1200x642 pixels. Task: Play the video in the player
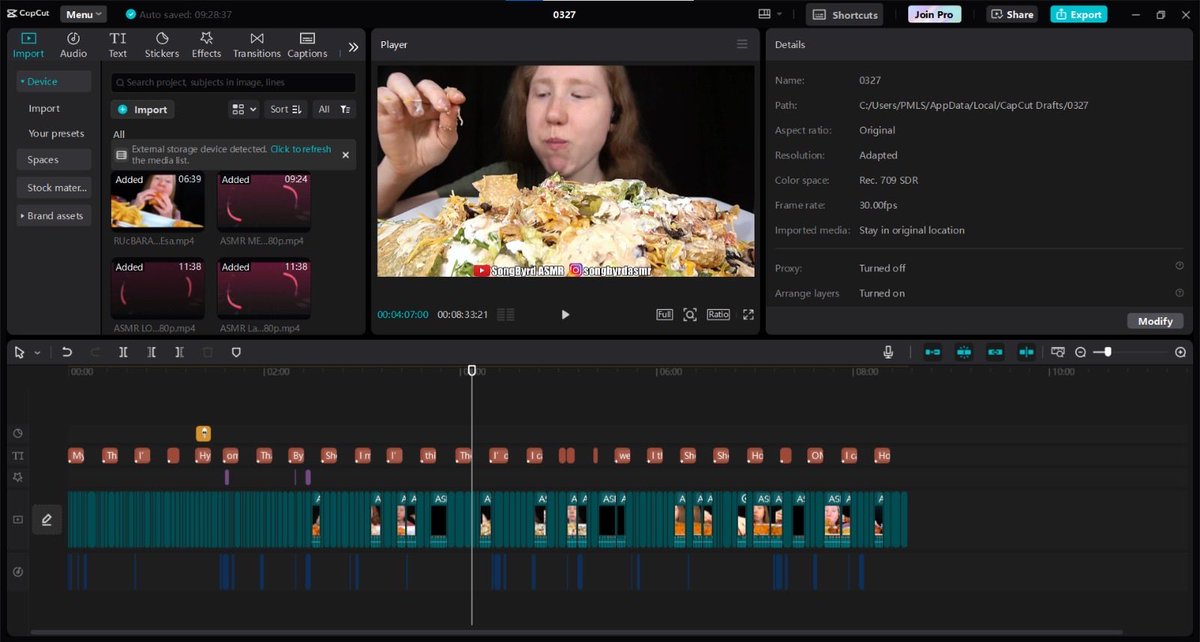(x=565, y=314)
